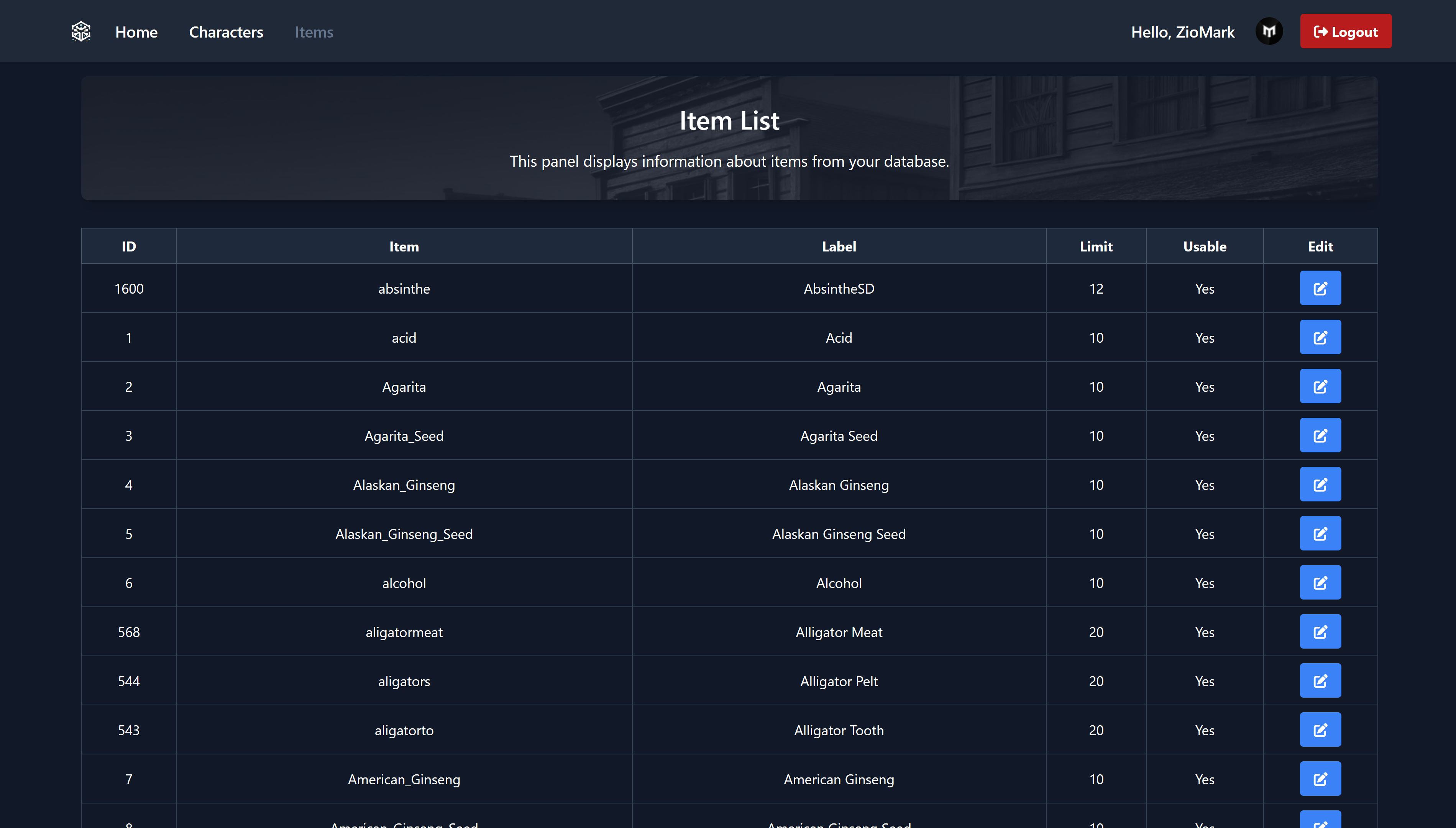This screenshot has width=1456, height=828.
Task: Log out with the red Logout button
Action: coord(1345,31)
